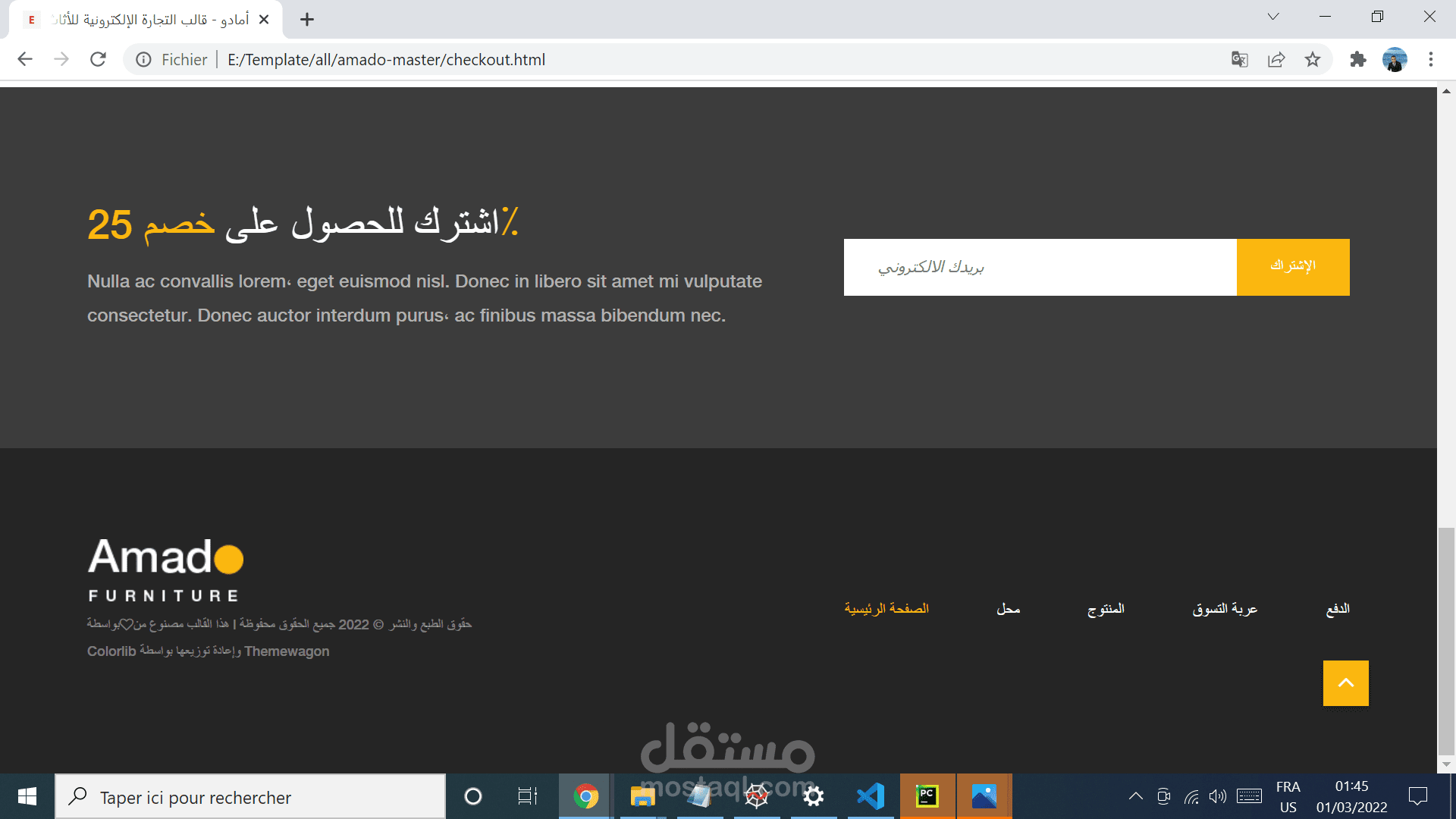The width and height of the screenshot is (1456, 819).
Task: Open the Chrome extensions puzzle icon
Action: 1357,59
